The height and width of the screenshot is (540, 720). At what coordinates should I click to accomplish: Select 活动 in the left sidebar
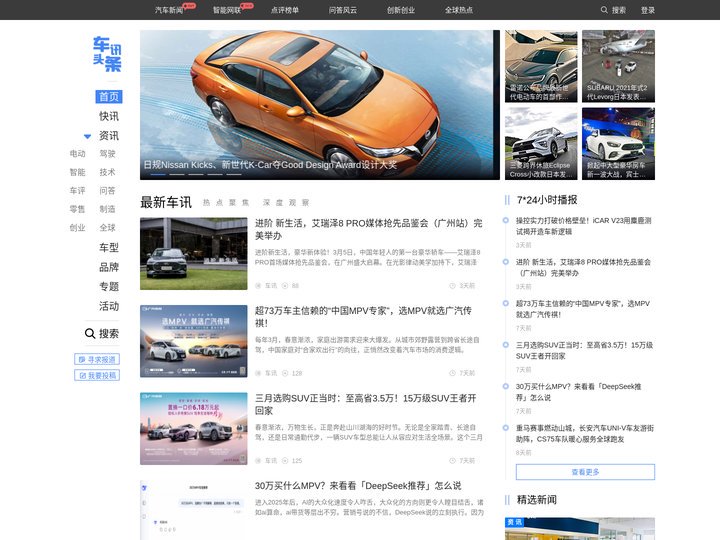(x=109, y=306)
